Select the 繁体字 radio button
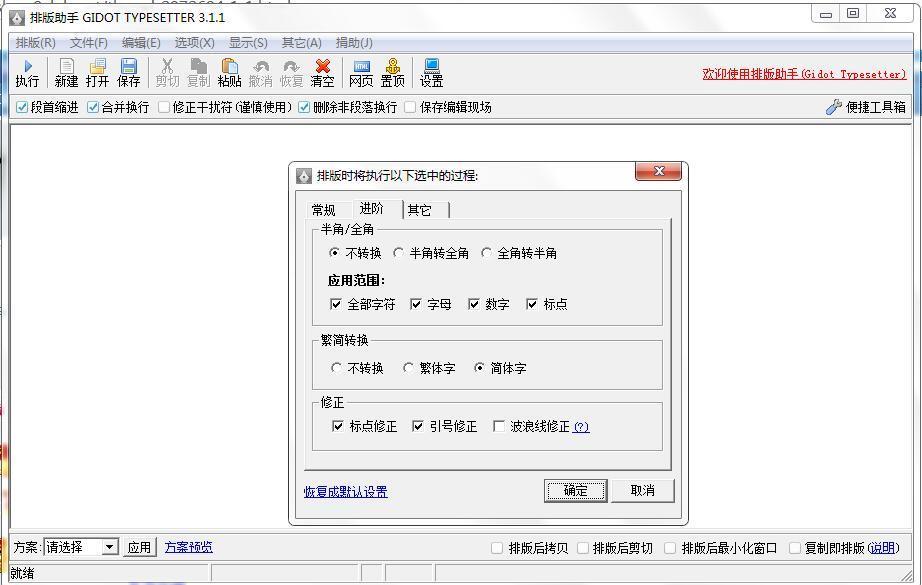The width and height of the screenshot is (922, 585). click(408, 368)
